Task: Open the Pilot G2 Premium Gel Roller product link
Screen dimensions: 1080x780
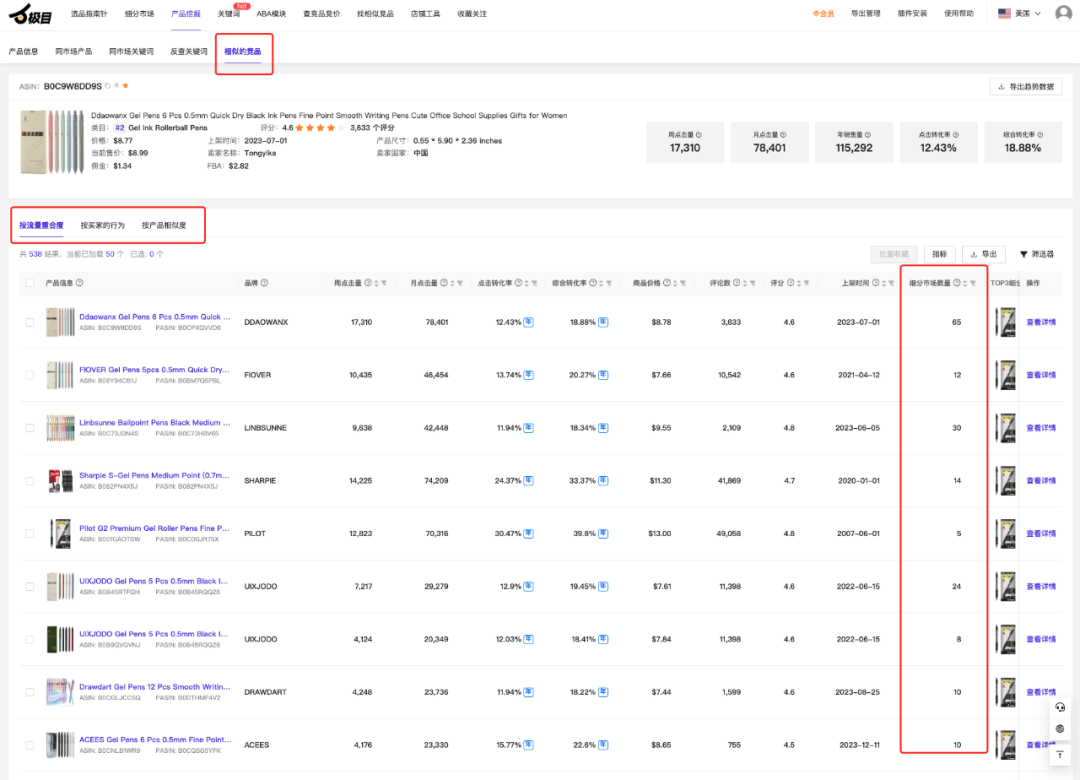Action: pos(154,528)
